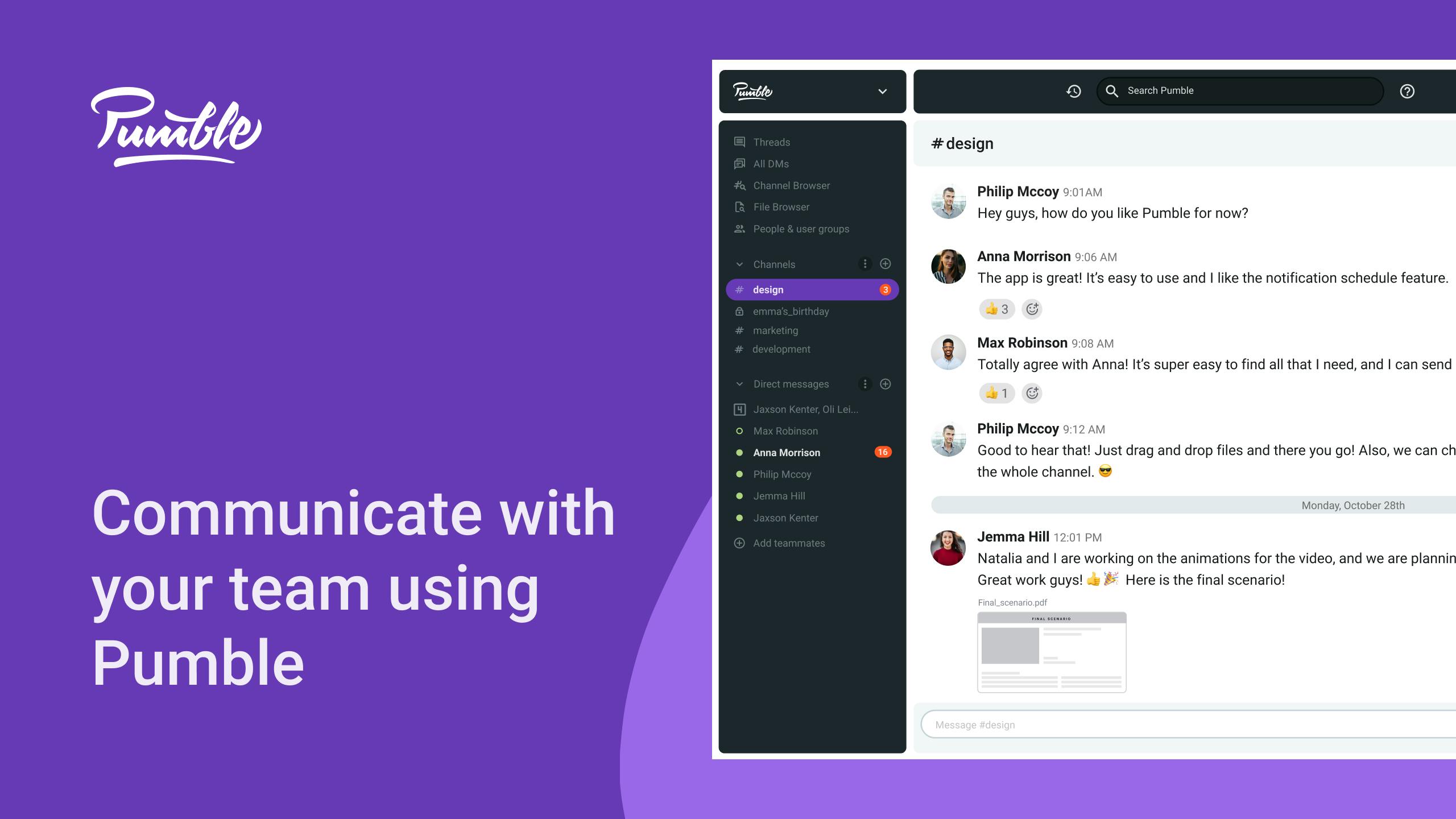Click the All DMs icon

739,164
